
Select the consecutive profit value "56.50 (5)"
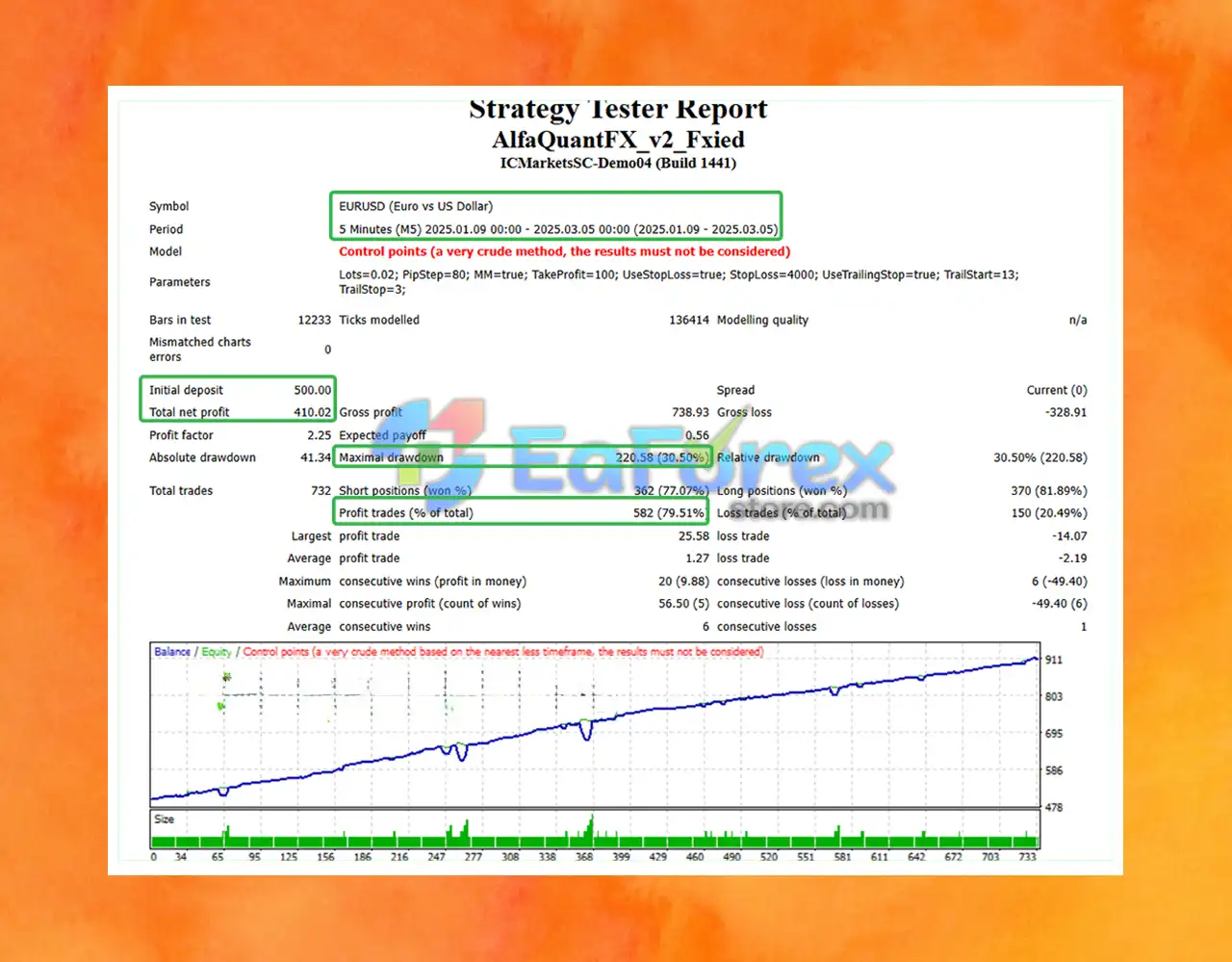pos(683,603)
